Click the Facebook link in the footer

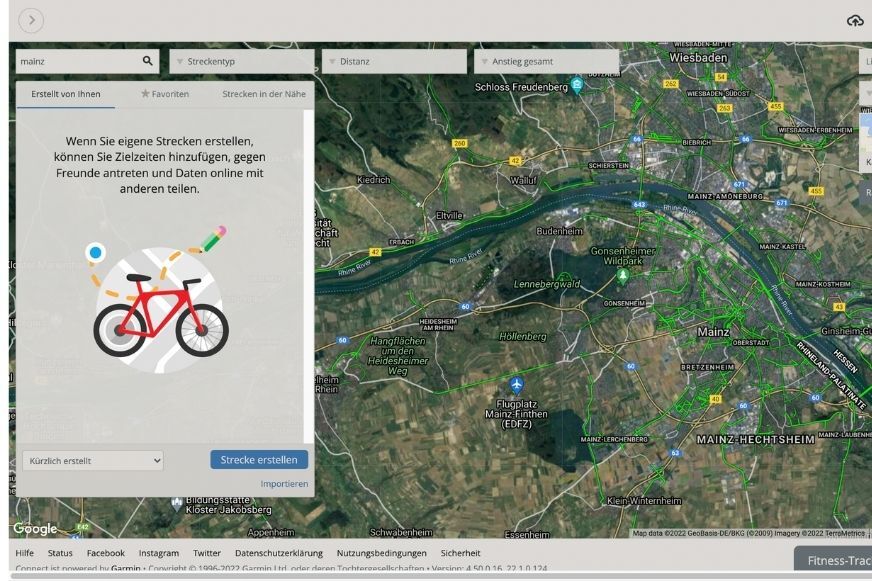tap(106, 552)
